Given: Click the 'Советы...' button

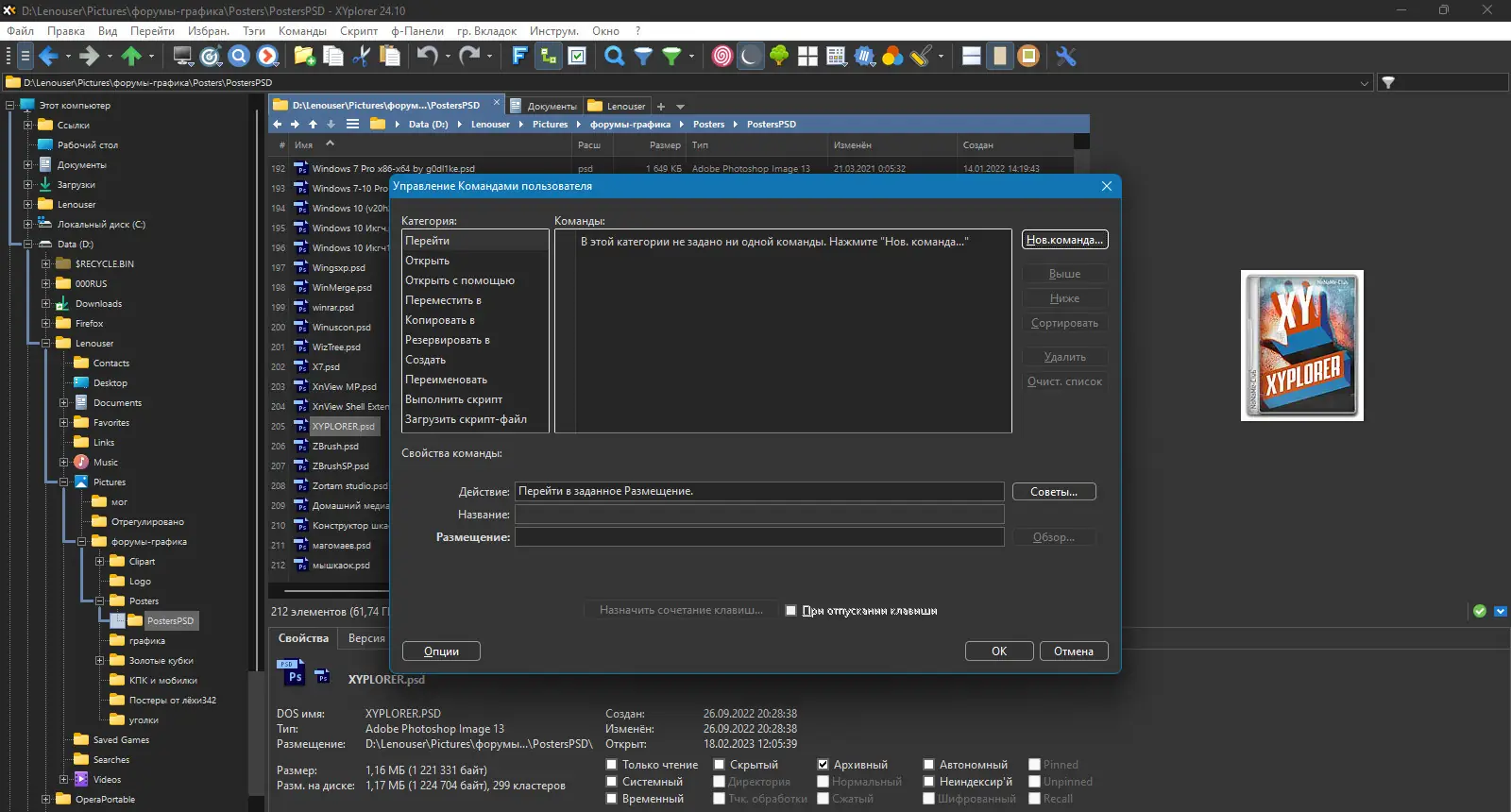Looking at the screenshot, I should coord(1054,492).
